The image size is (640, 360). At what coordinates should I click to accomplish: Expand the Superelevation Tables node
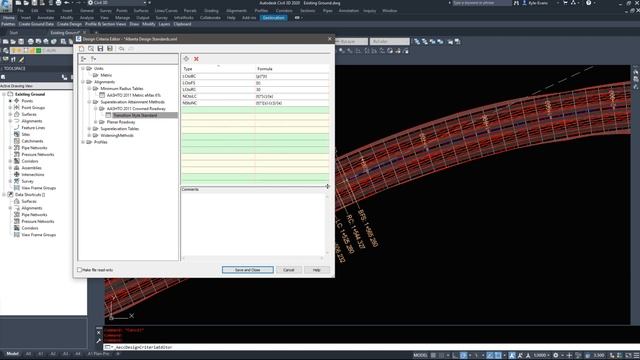pyautogui.click(x=89, y=129)
